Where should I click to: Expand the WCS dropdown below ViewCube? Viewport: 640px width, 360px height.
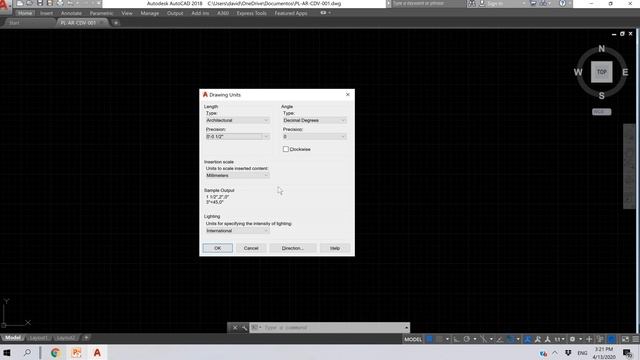point(602,112)
